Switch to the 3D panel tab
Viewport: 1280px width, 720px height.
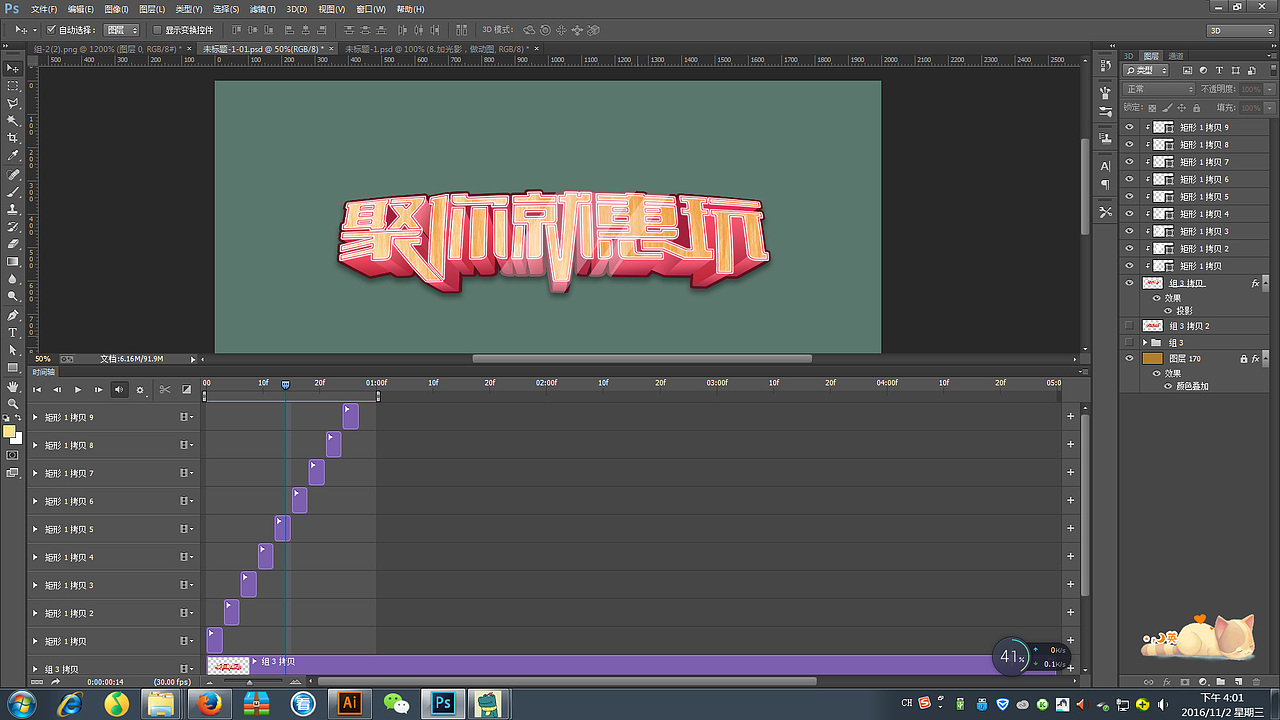(1129, 56)
